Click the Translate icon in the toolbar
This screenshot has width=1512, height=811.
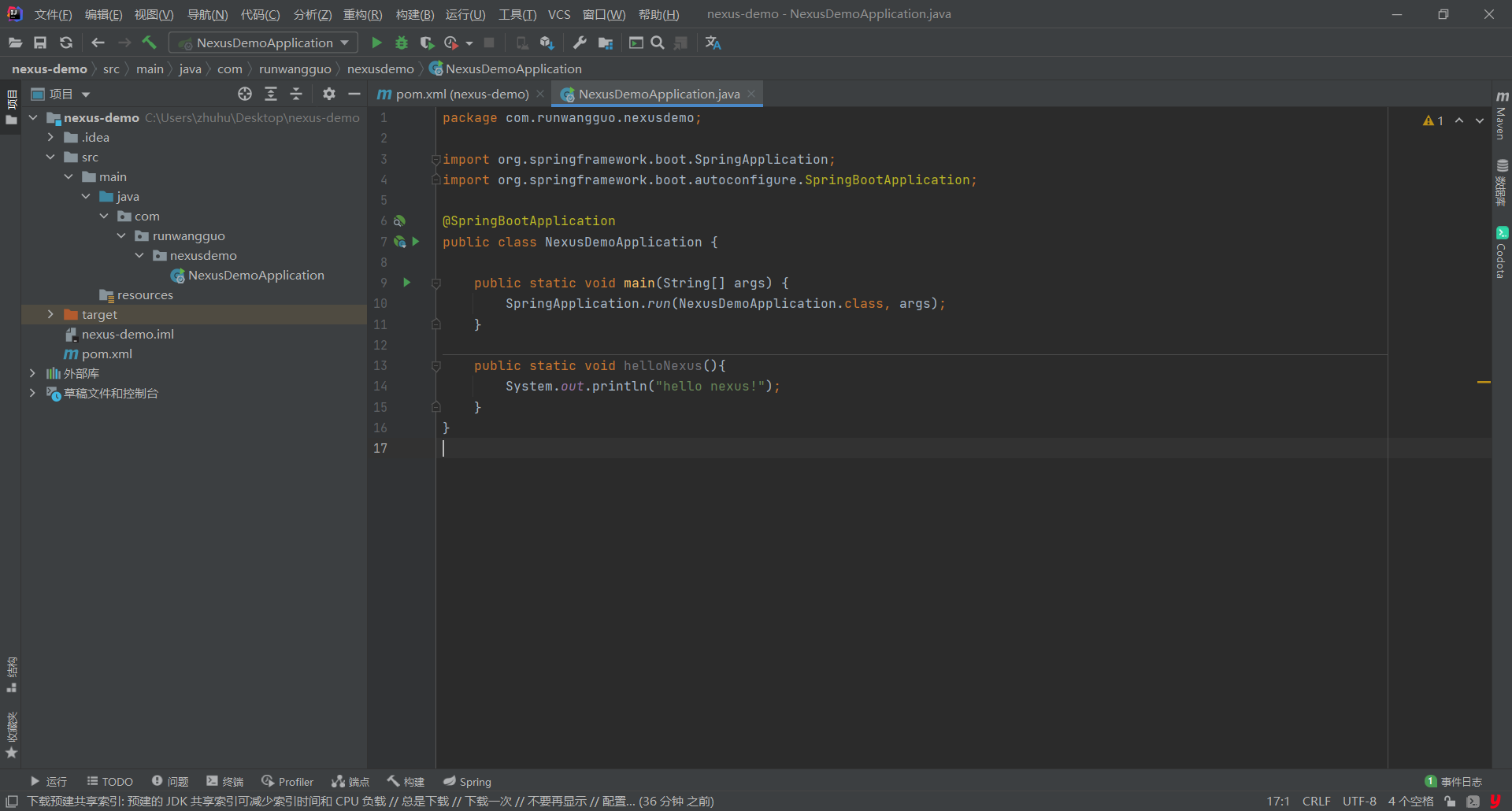pos(713,43)
